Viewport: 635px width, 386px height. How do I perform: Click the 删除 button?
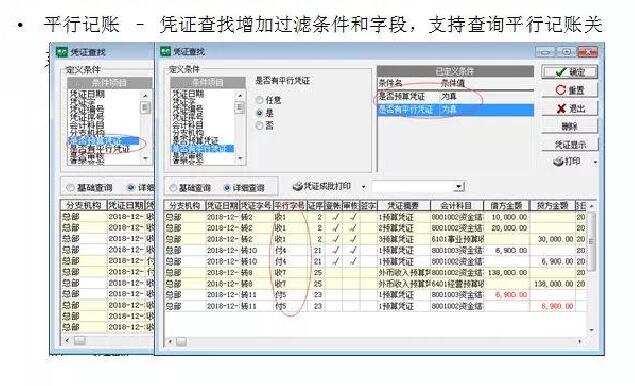tap(569, 126)
